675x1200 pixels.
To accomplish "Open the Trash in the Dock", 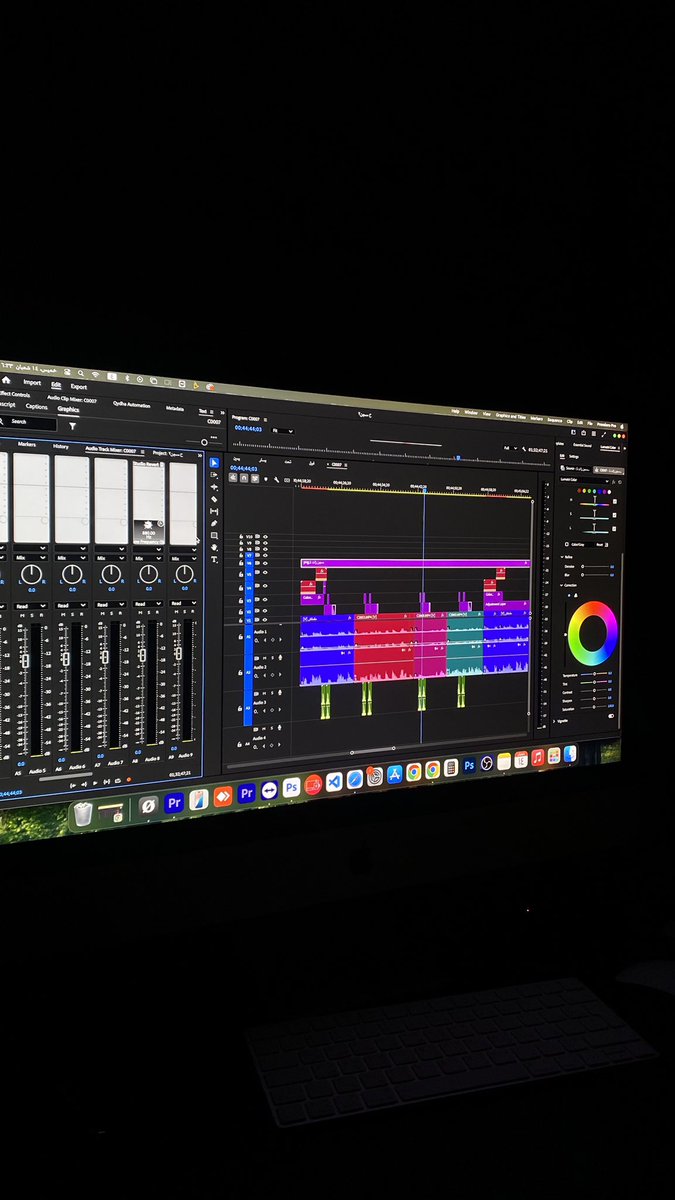I will click(x=84, y=815).
